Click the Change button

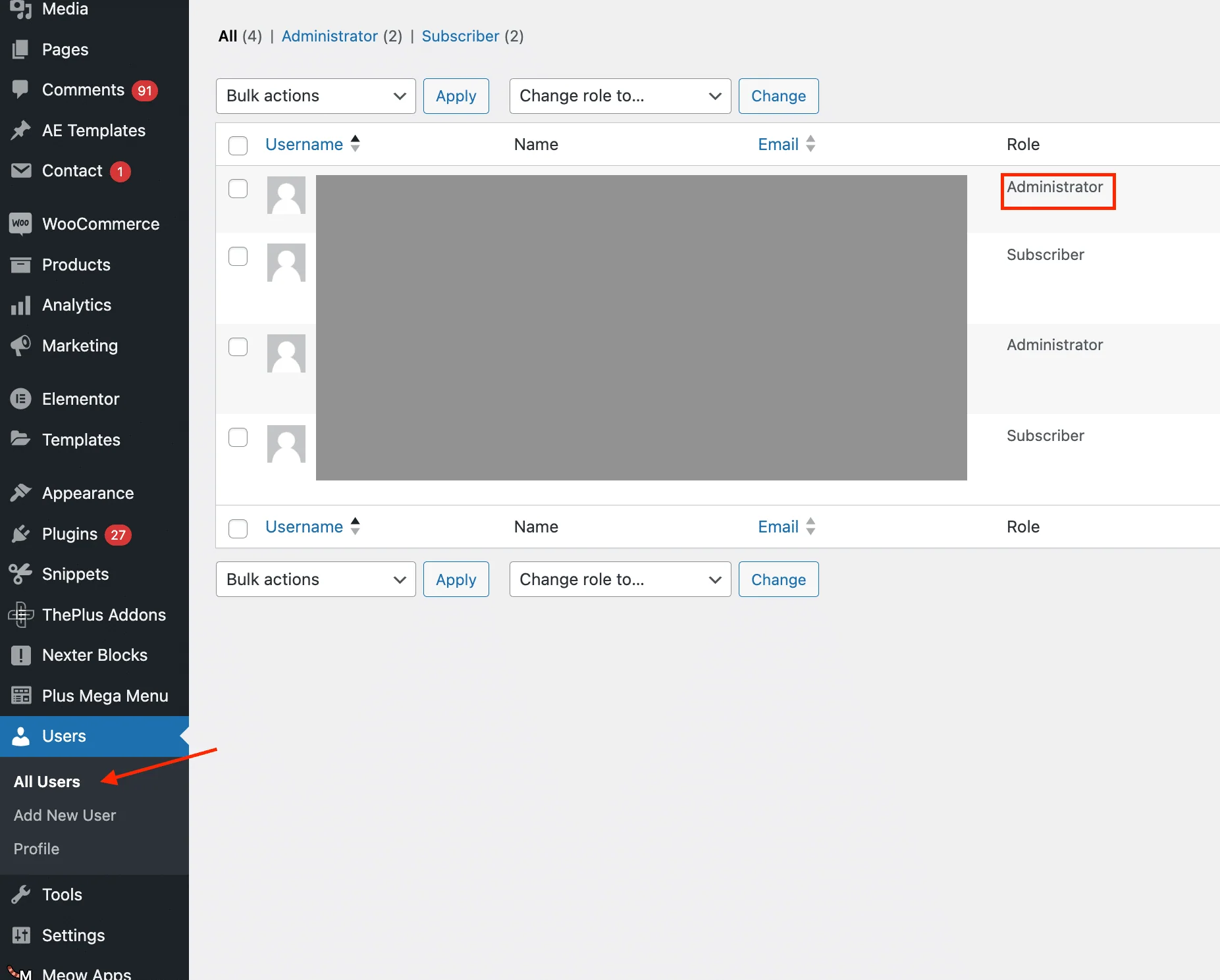tap(778, 95)
